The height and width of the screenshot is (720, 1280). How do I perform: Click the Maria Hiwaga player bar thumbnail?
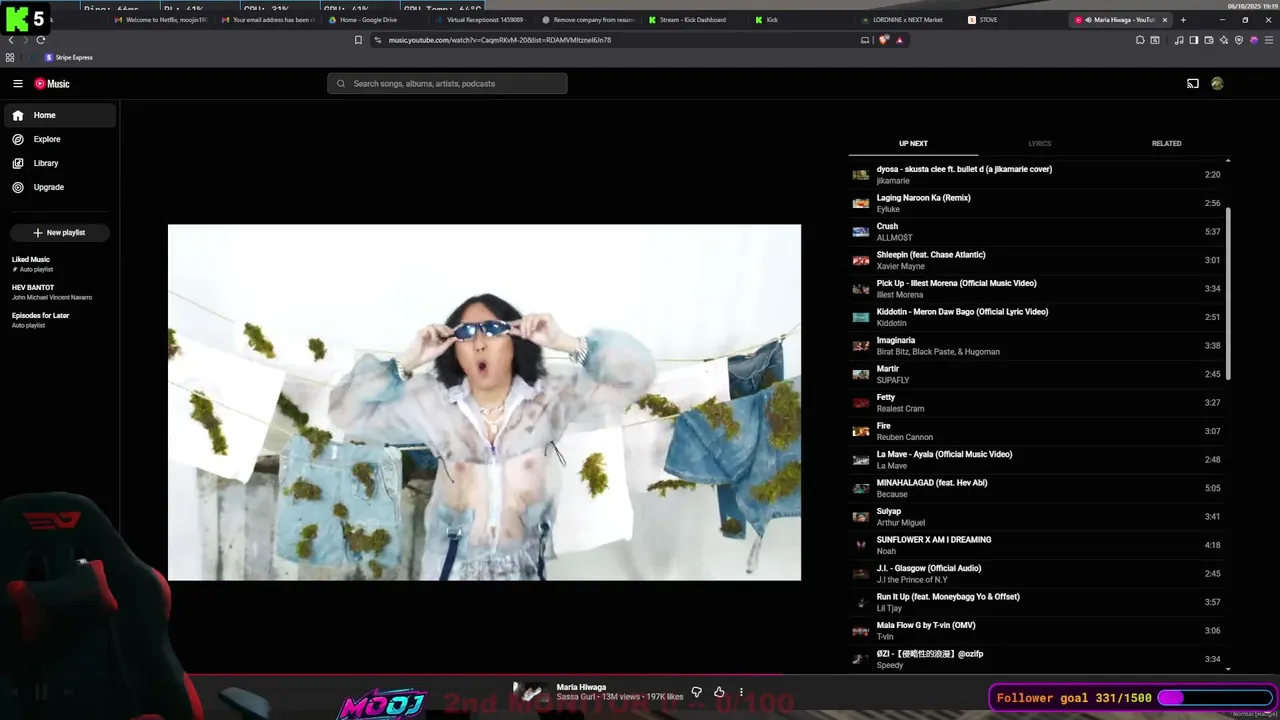[530, 692]
